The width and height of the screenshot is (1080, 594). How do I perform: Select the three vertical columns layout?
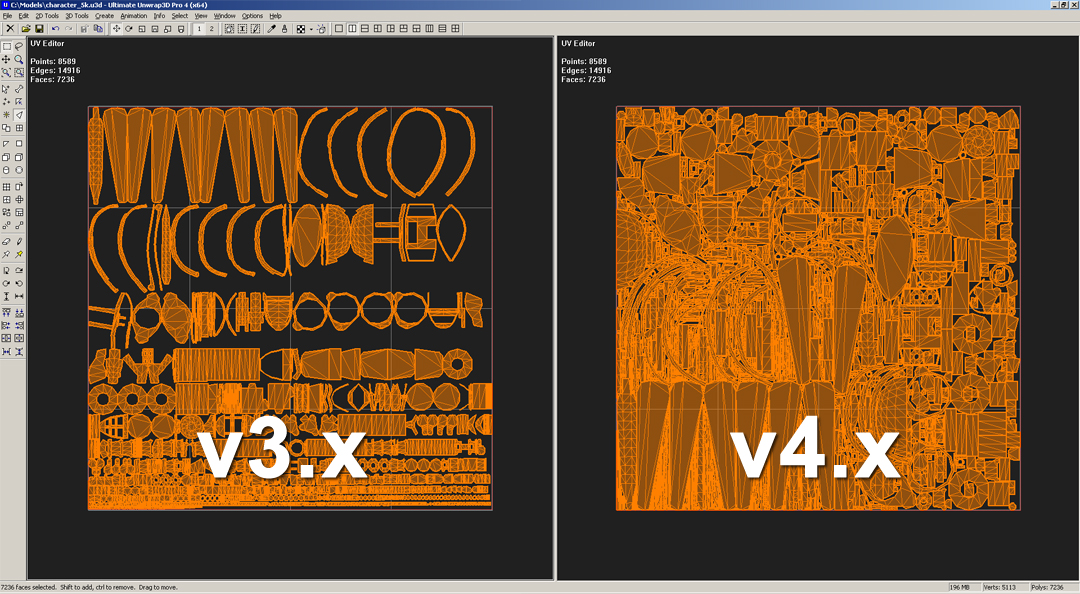click(429, 29)
